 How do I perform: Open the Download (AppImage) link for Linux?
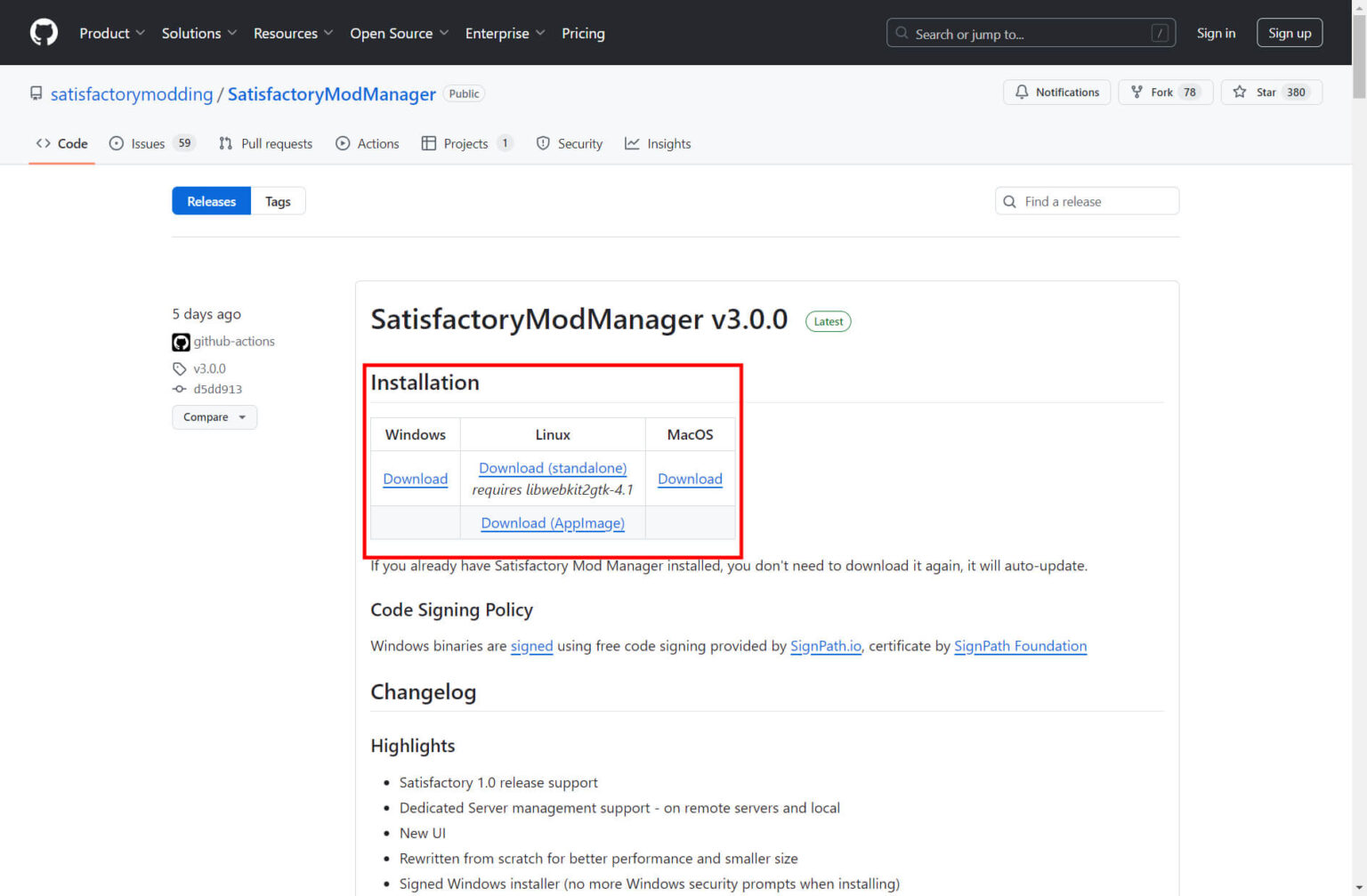point(552,523)
